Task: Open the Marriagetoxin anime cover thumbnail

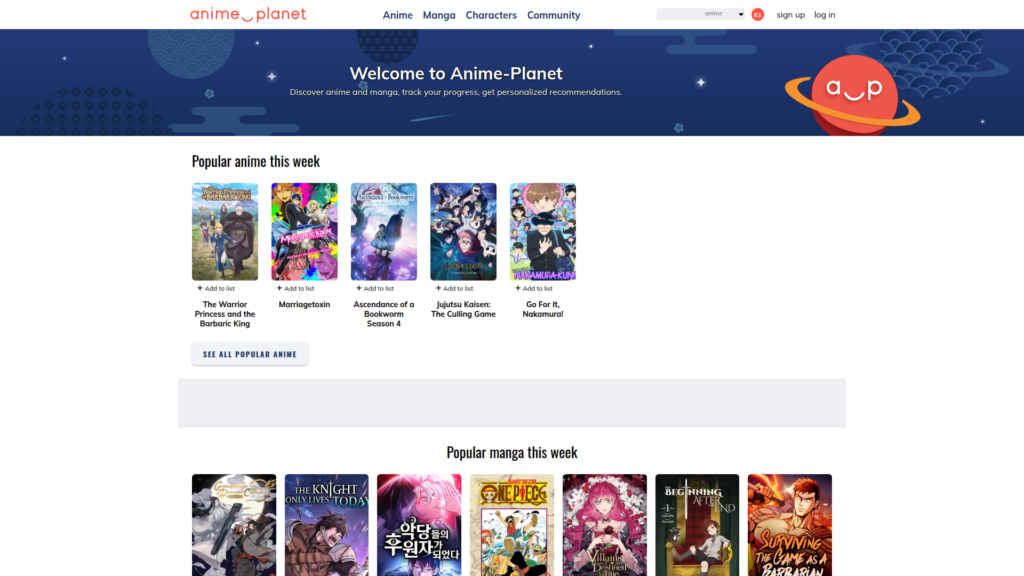Action: [x=304, y=231]
